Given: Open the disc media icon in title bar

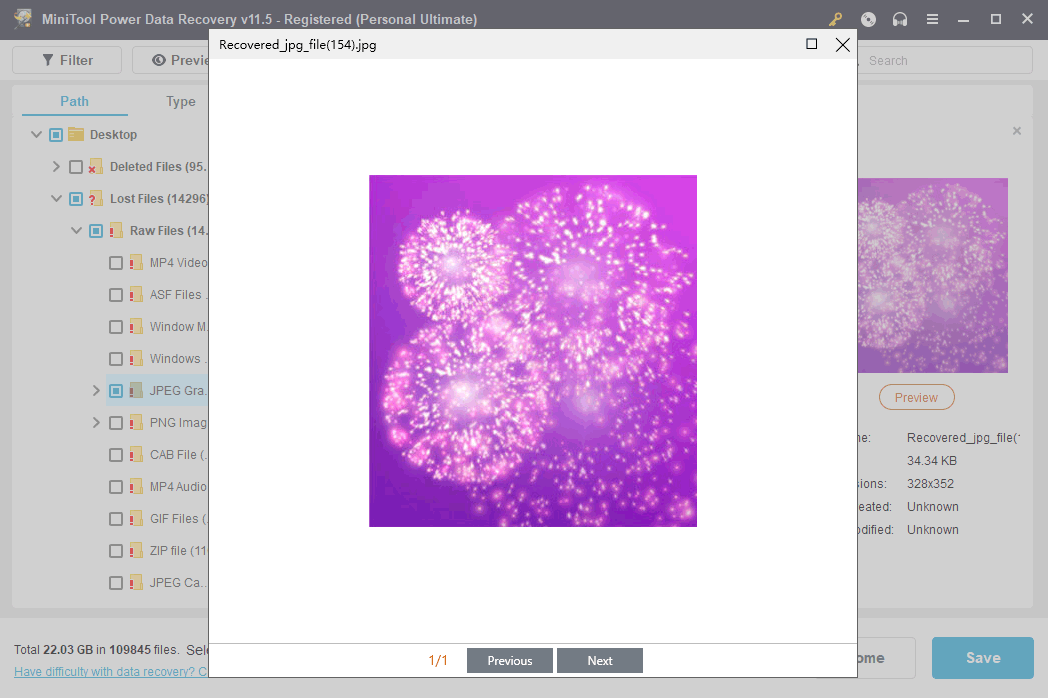Looking at the screenshot, I should click(x=868, y=19).
